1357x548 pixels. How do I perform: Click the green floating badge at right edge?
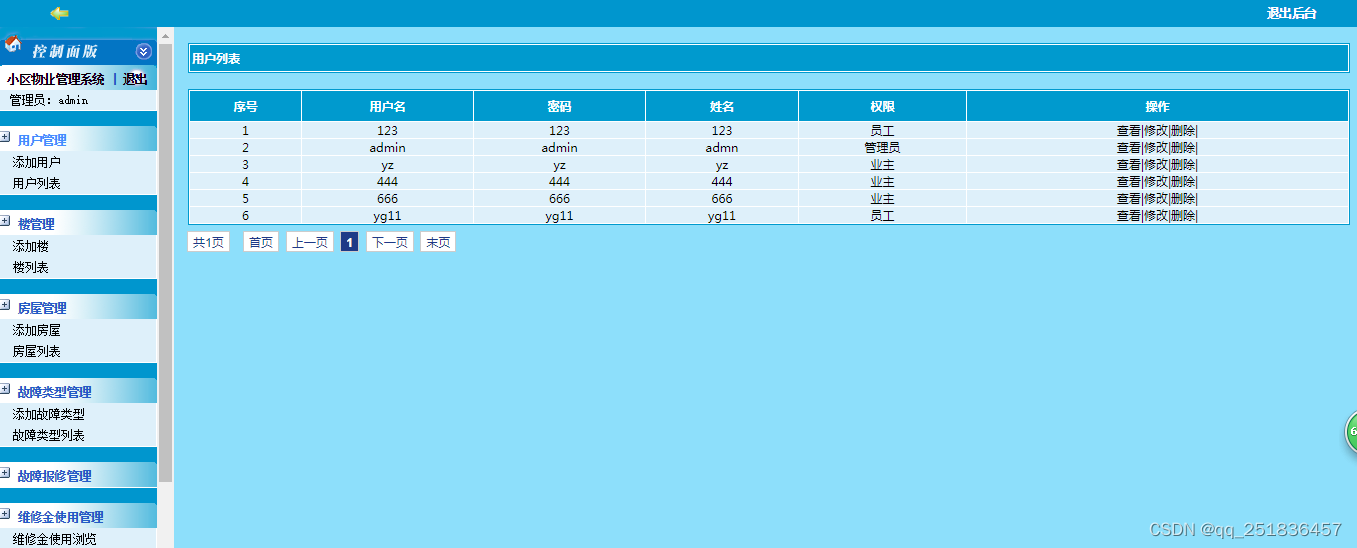click(x=1351, y=432)
